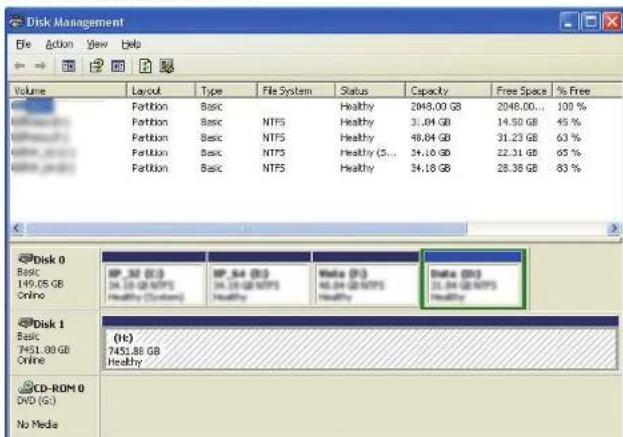623x437 pixels.
Task: Select the third partition block on Disk 0
Action: click(x=366, y=279)
